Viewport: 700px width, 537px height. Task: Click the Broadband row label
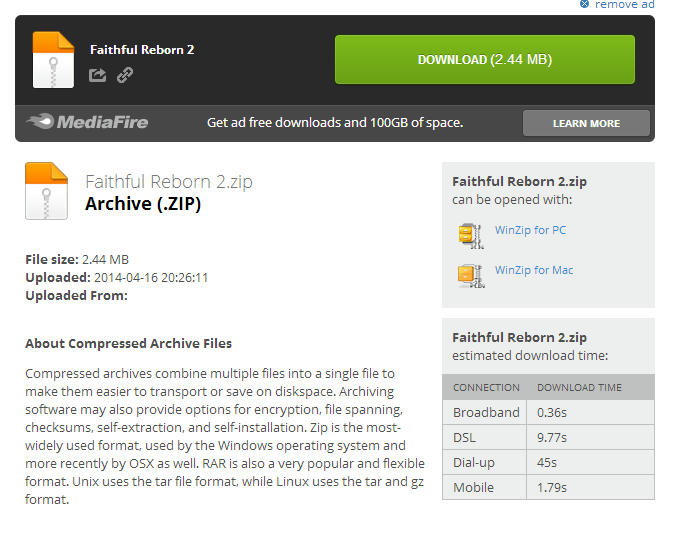(x=486, y=412)
